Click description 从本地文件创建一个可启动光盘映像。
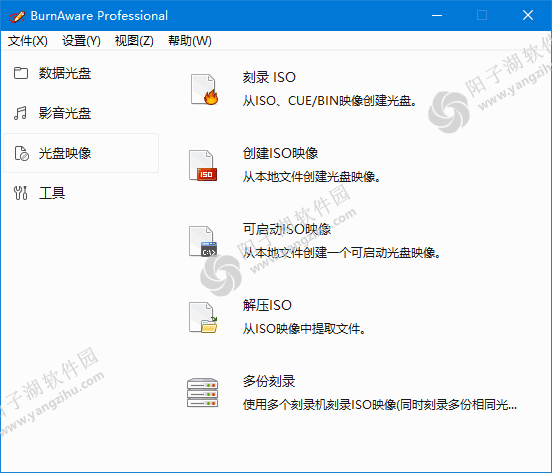 (341, 253)
